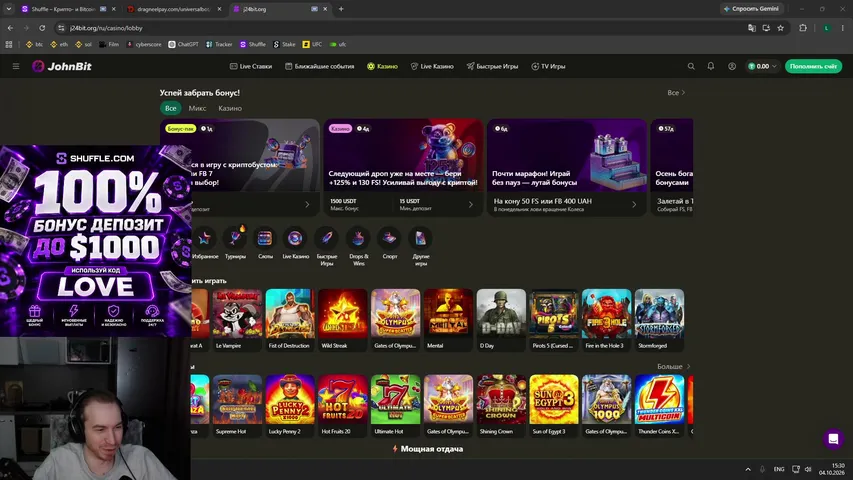Select the Микс bonus filter tab
The image size is (853, 480).
click(x=197, y=108)
